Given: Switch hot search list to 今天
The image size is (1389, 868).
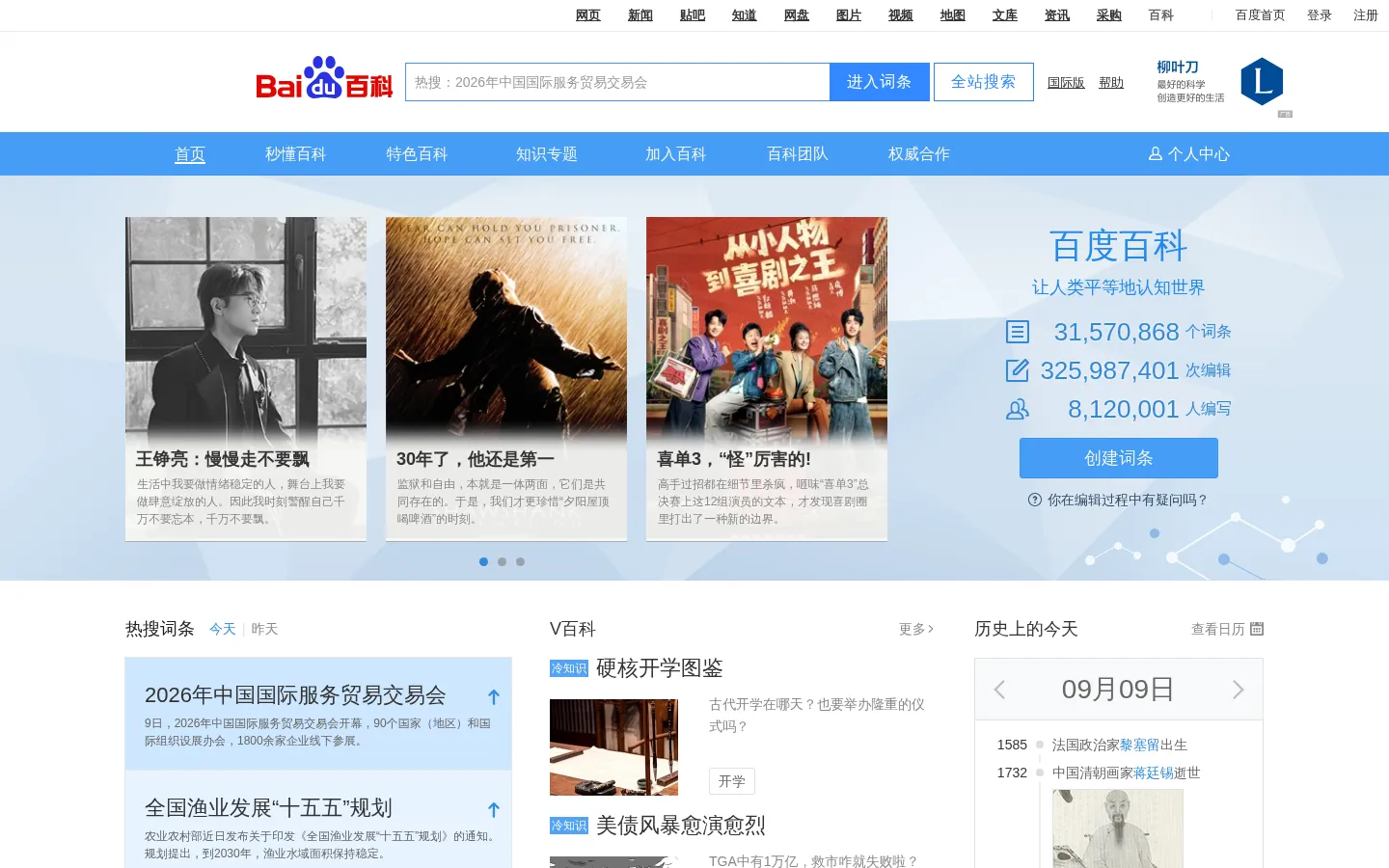Looking at the screenshot, I should [223, 629].
